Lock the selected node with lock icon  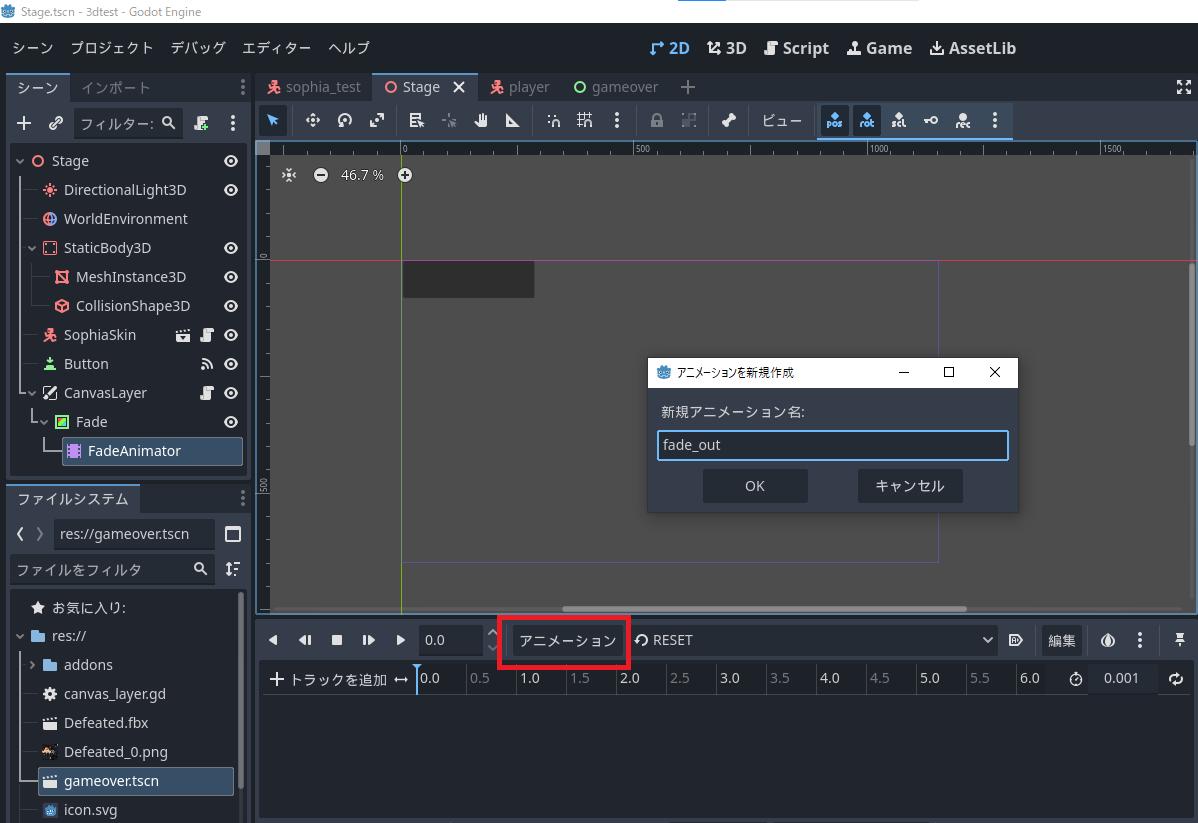click(x=656, y=120)
